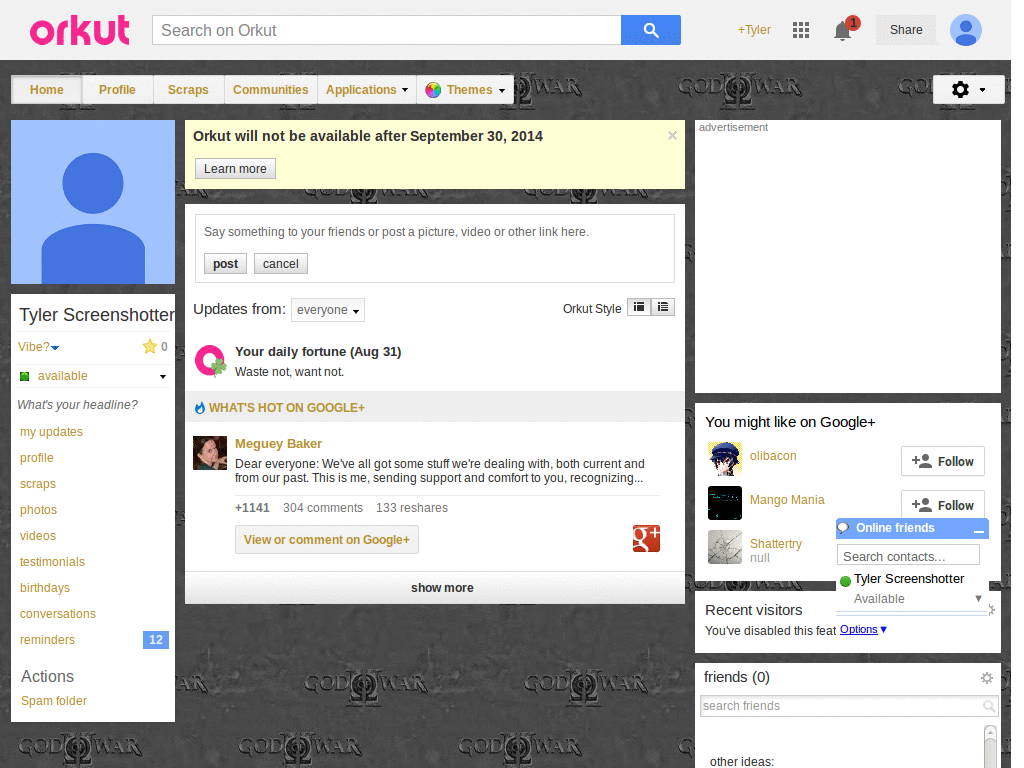Click the reminders count badge 12
This screenshot has height=768, width=1024.
click(155, 640)
